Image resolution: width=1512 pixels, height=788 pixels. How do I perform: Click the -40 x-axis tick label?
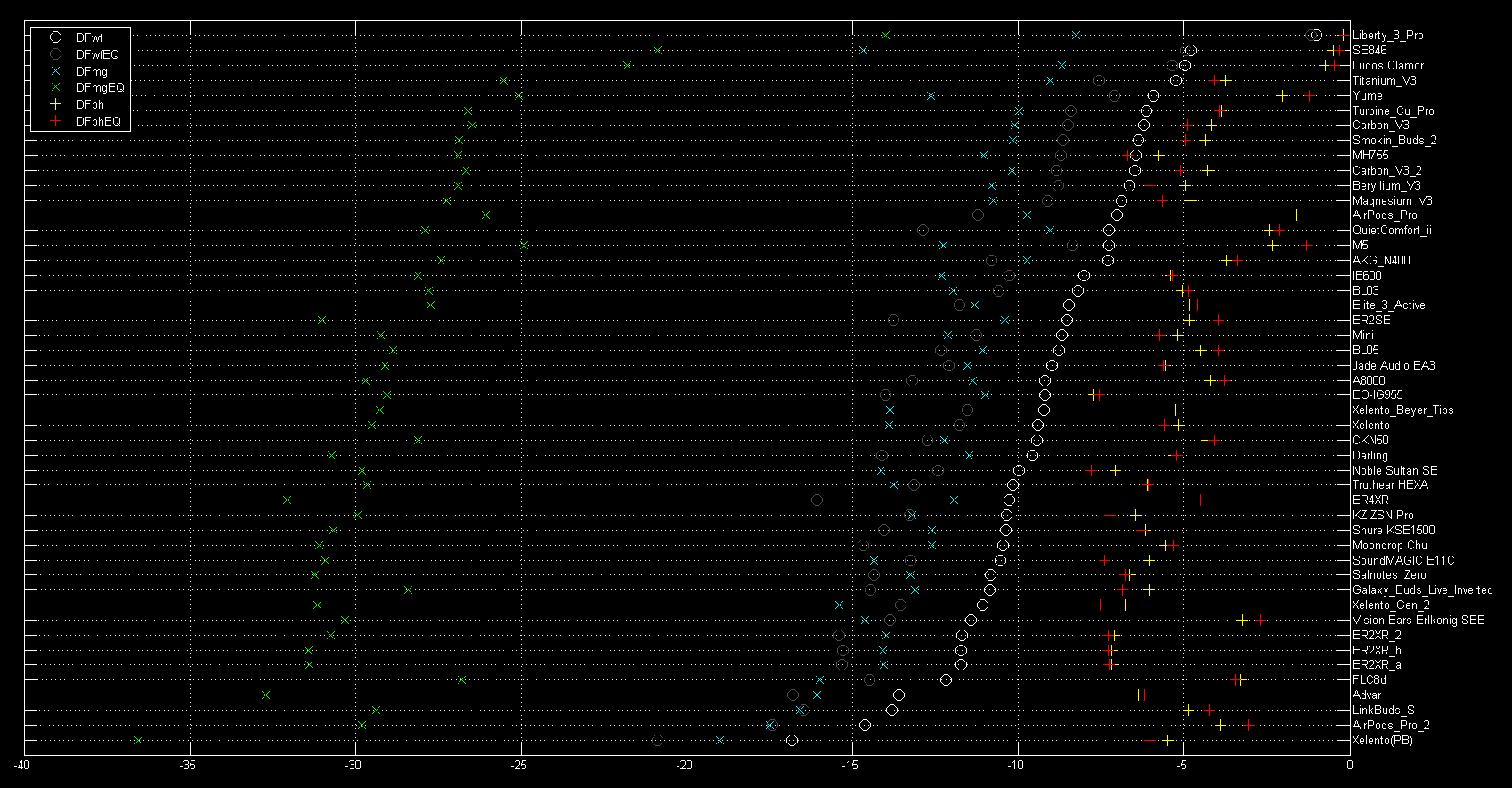23,765
